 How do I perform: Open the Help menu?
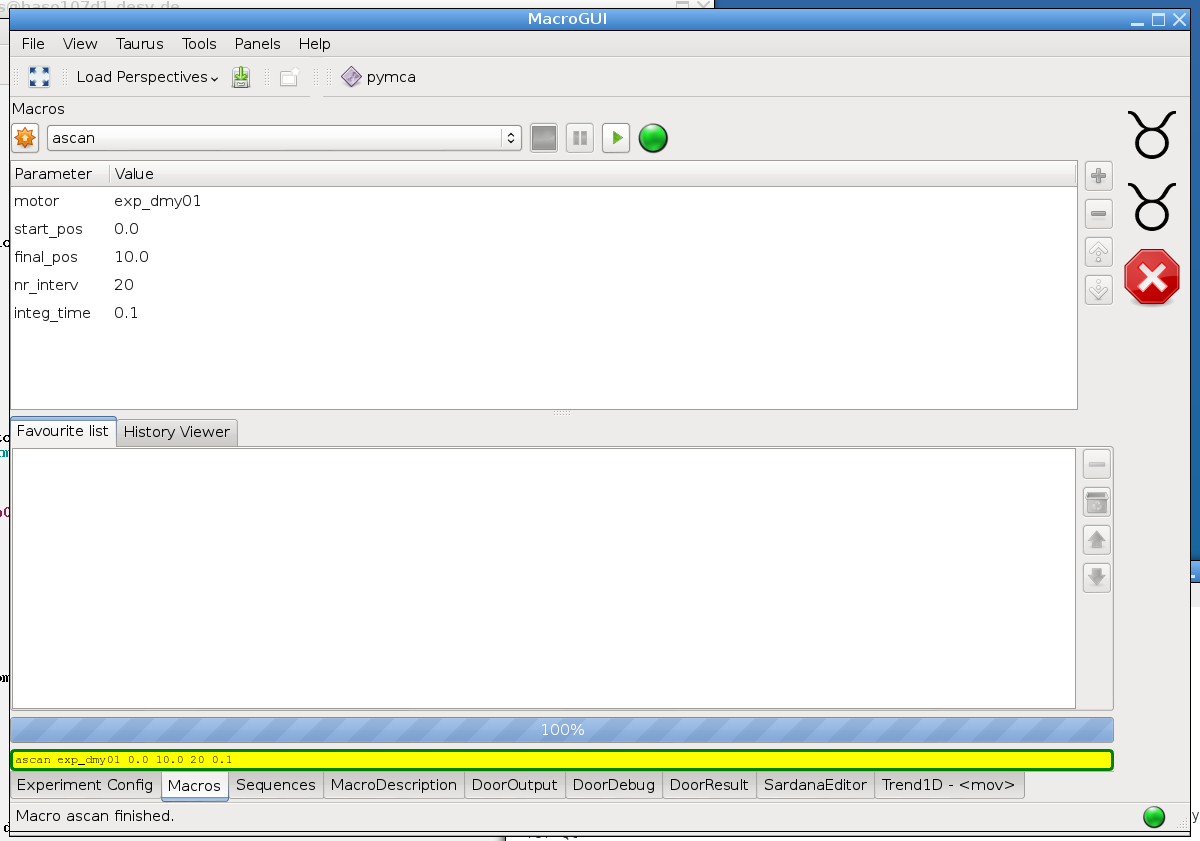click(x=314, y=44)
